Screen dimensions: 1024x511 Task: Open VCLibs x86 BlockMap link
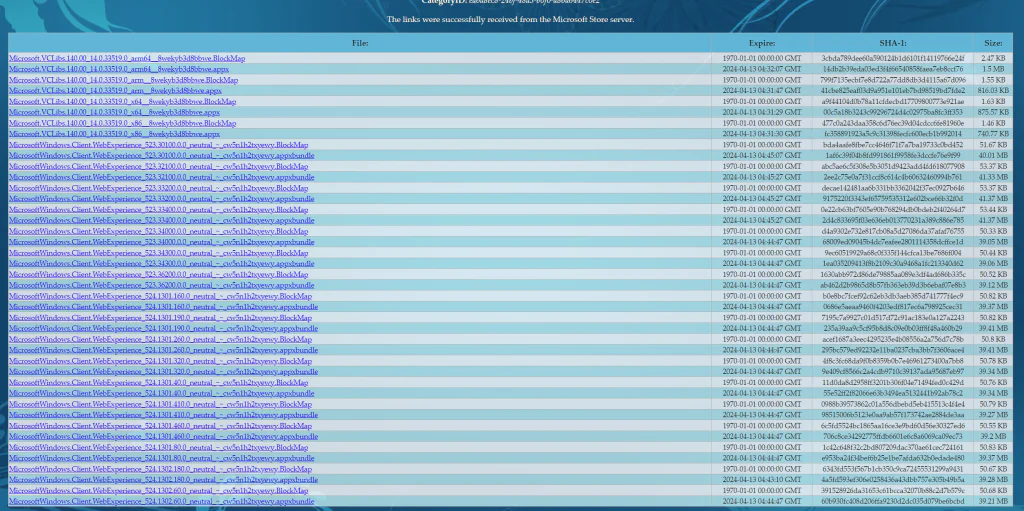[x=123, y=123]
